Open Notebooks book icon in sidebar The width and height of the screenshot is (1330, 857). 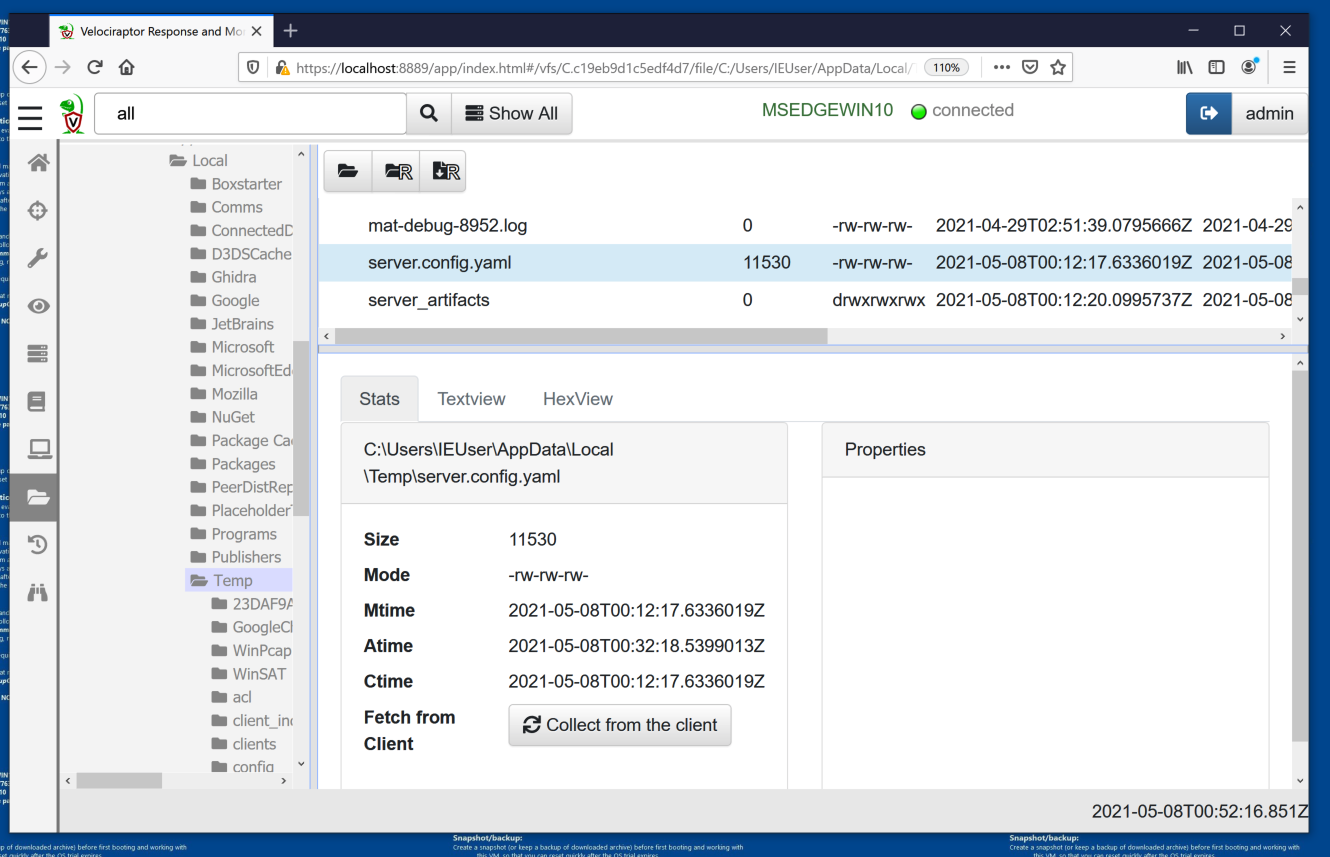click(x=38, y=402)
